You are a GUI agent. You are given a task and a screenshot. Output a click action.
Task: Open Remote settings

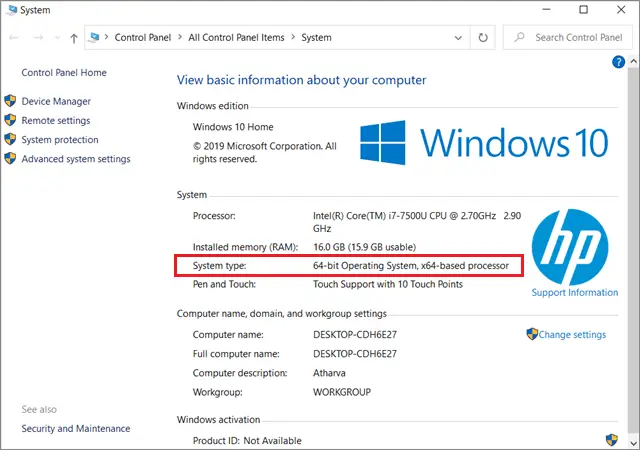(56, 120)
